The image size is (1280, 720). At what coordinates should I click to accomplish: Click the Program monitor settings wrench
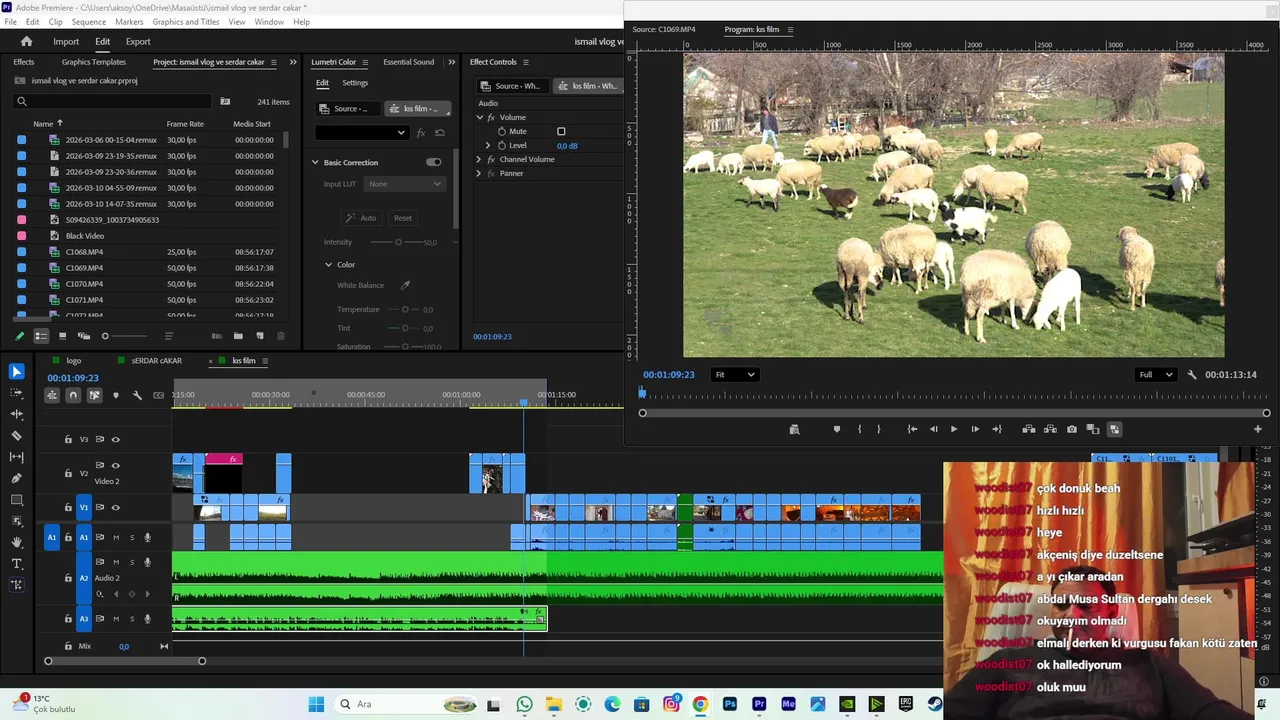1192,375
